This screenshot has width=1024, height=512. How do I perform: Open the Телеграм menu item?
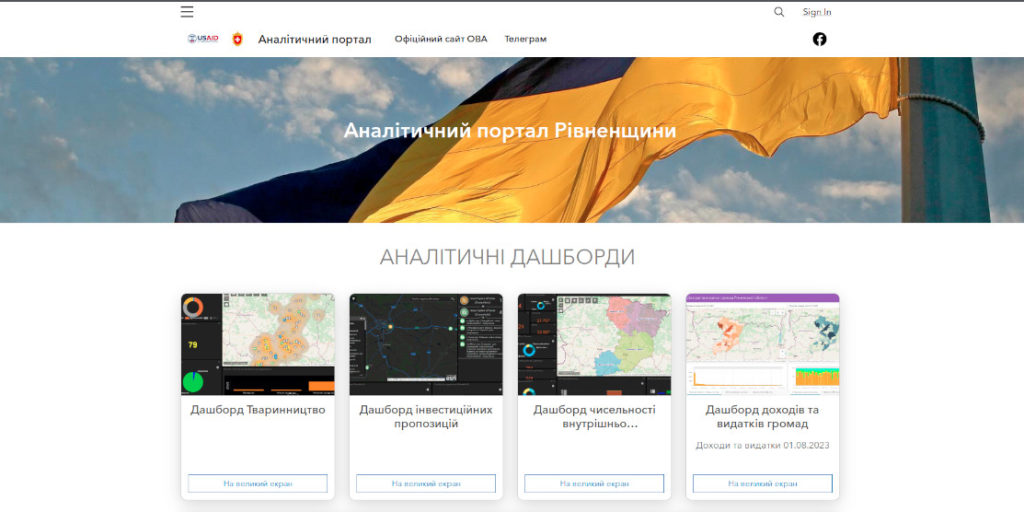pos(525,39)
